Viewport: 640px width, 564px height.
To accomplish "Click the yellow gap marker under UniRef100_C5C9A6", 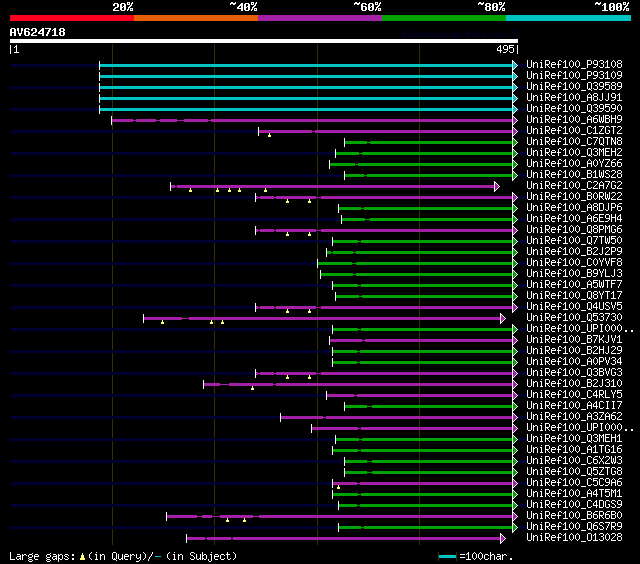I will pyautogui.click(x=338, y=487).
